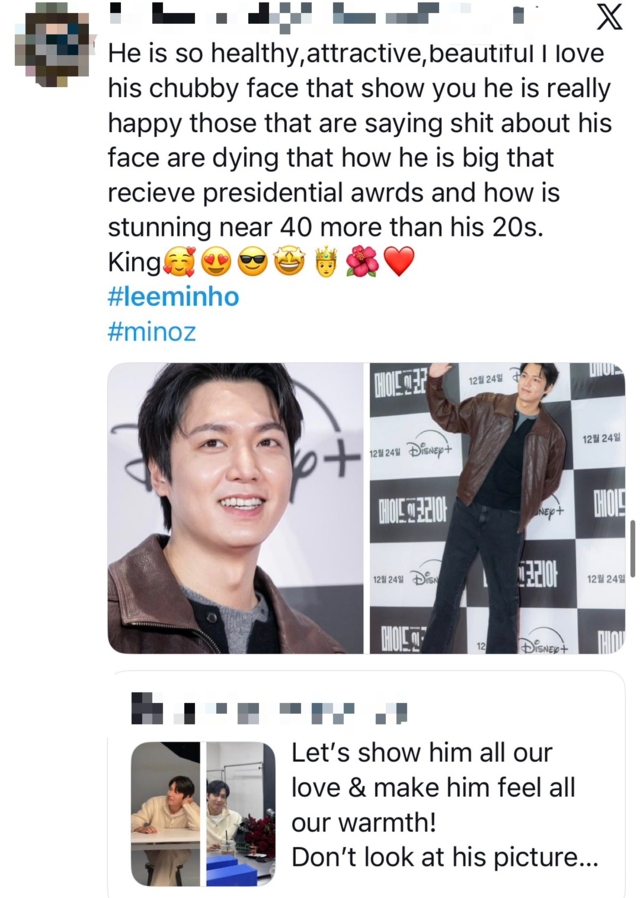Open the quoted post author's blurred name

click(270, 712)
